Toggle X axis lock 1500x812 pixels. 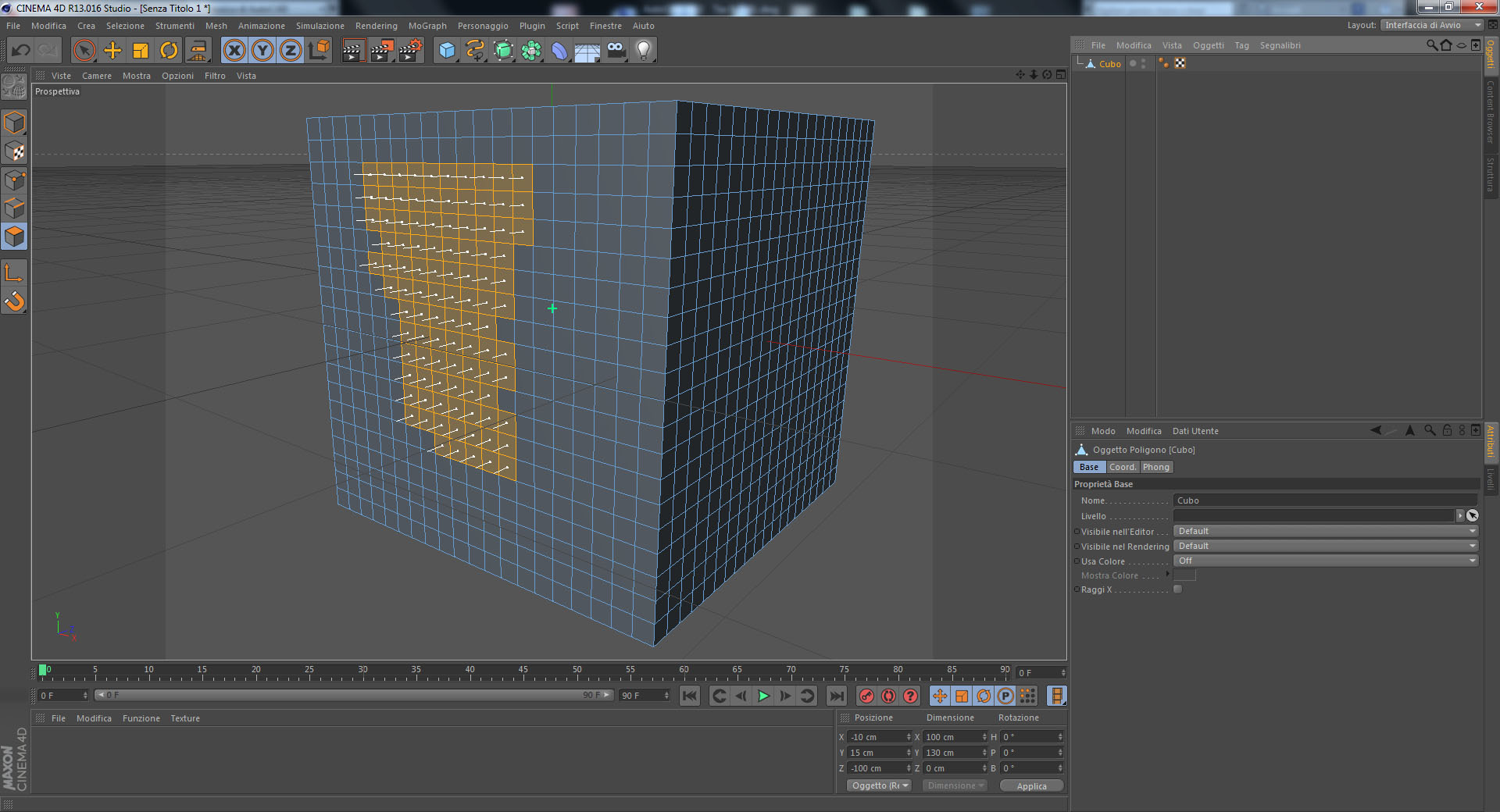234,51
